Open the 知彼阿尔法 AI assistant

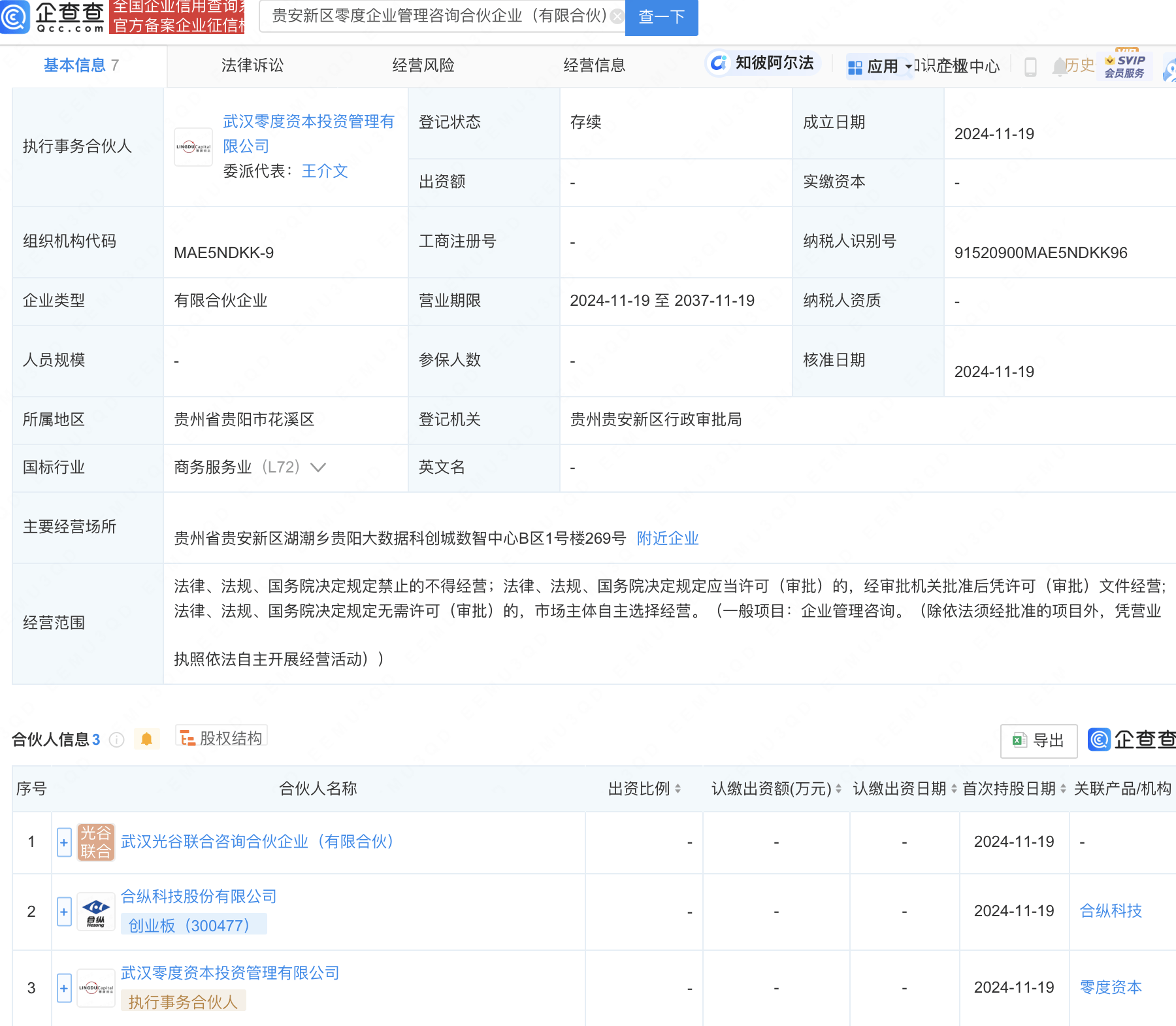(x=762, y=63)
